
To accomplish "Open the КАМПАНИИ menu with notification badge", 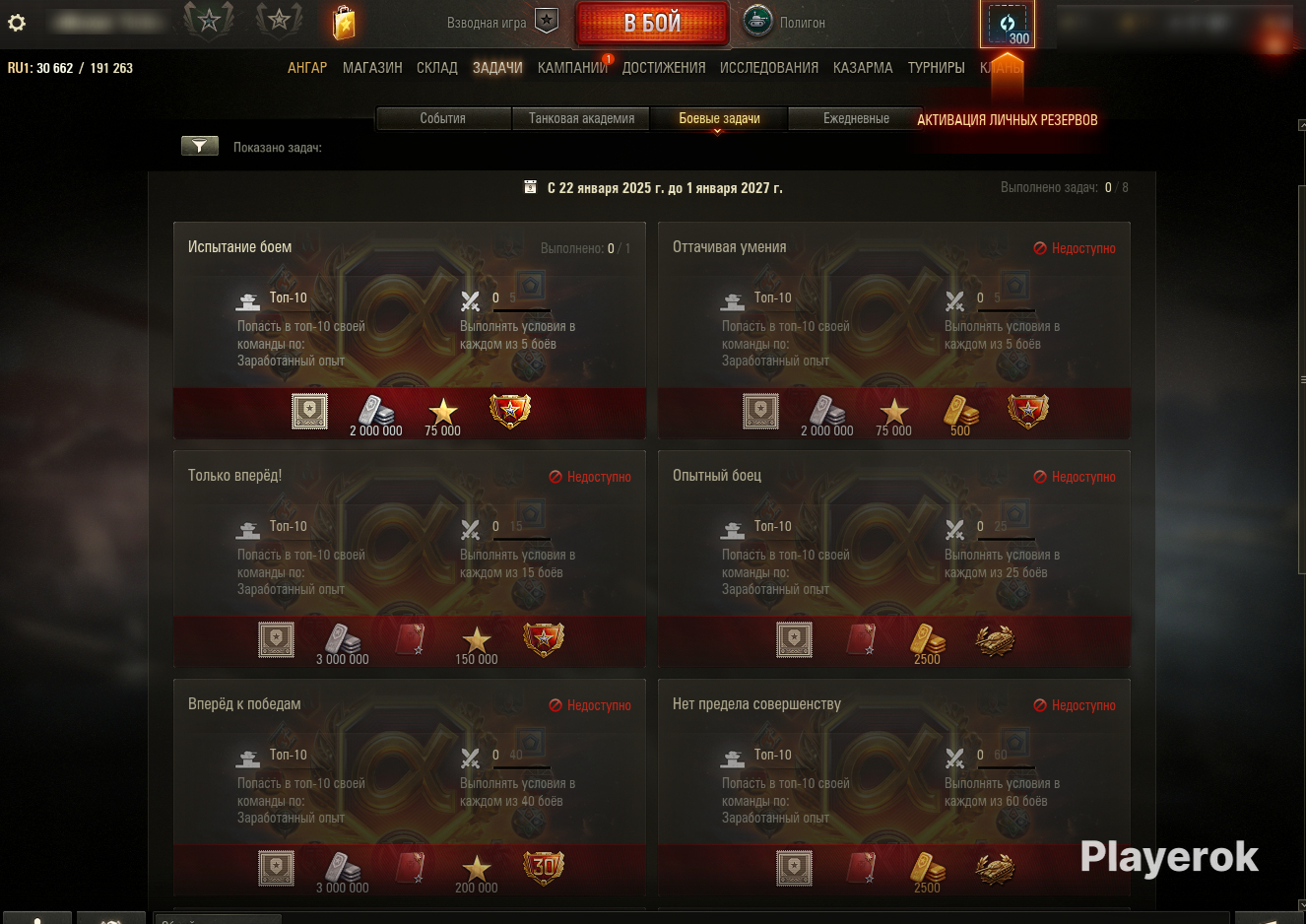I will coord(573,68).
